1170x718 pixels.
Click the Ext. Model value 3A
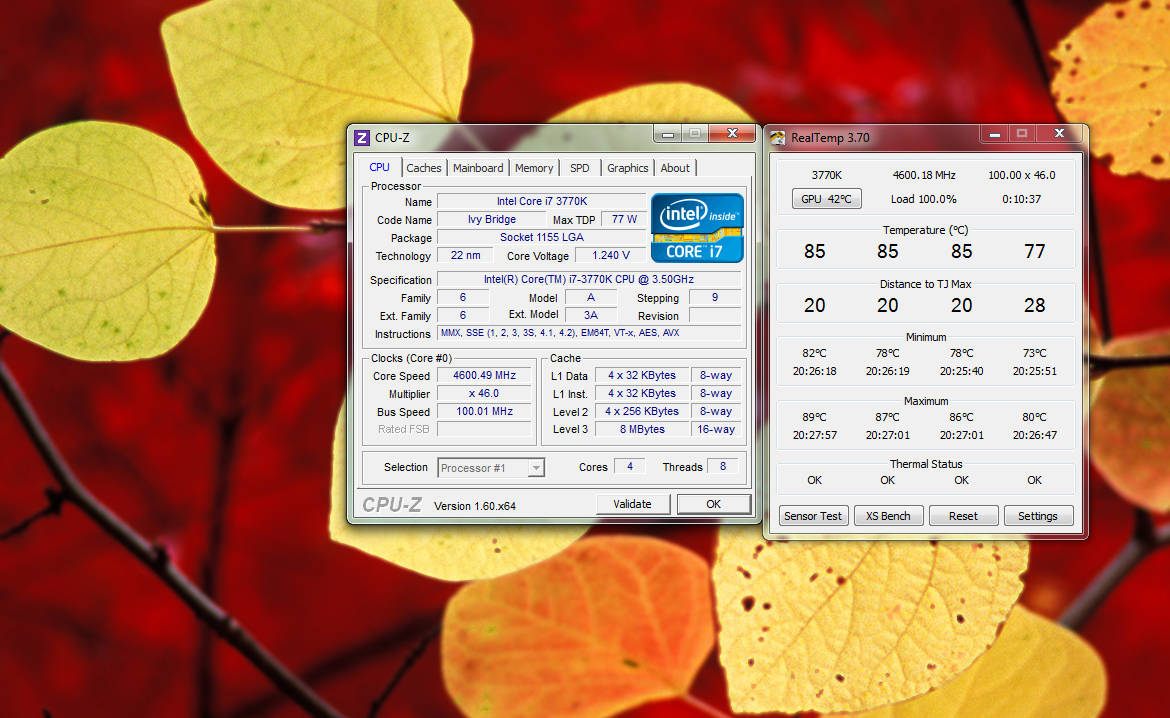click(591, 315)
